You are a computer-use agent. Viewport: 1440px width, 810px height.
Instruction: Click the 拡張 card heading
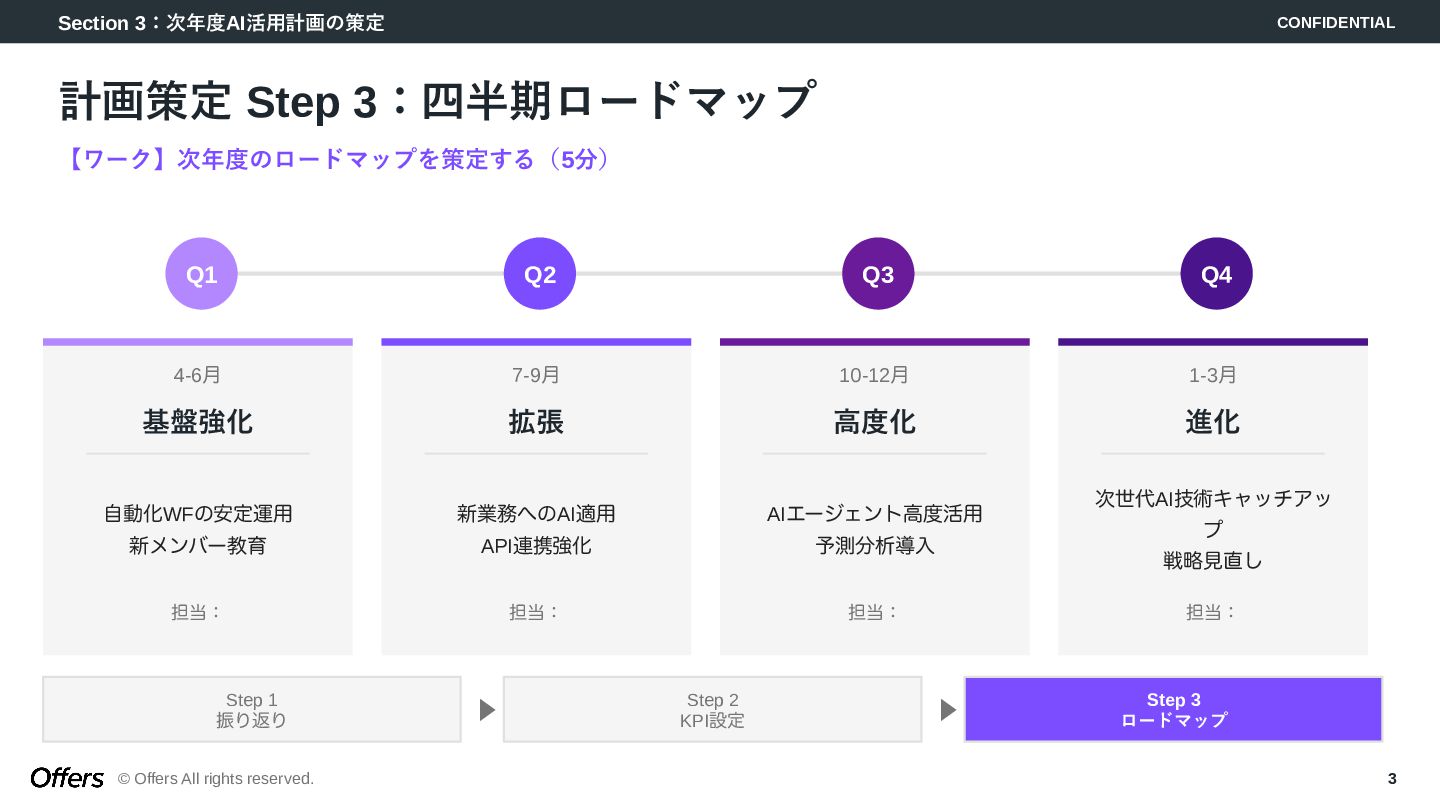[x=536, y=422]
